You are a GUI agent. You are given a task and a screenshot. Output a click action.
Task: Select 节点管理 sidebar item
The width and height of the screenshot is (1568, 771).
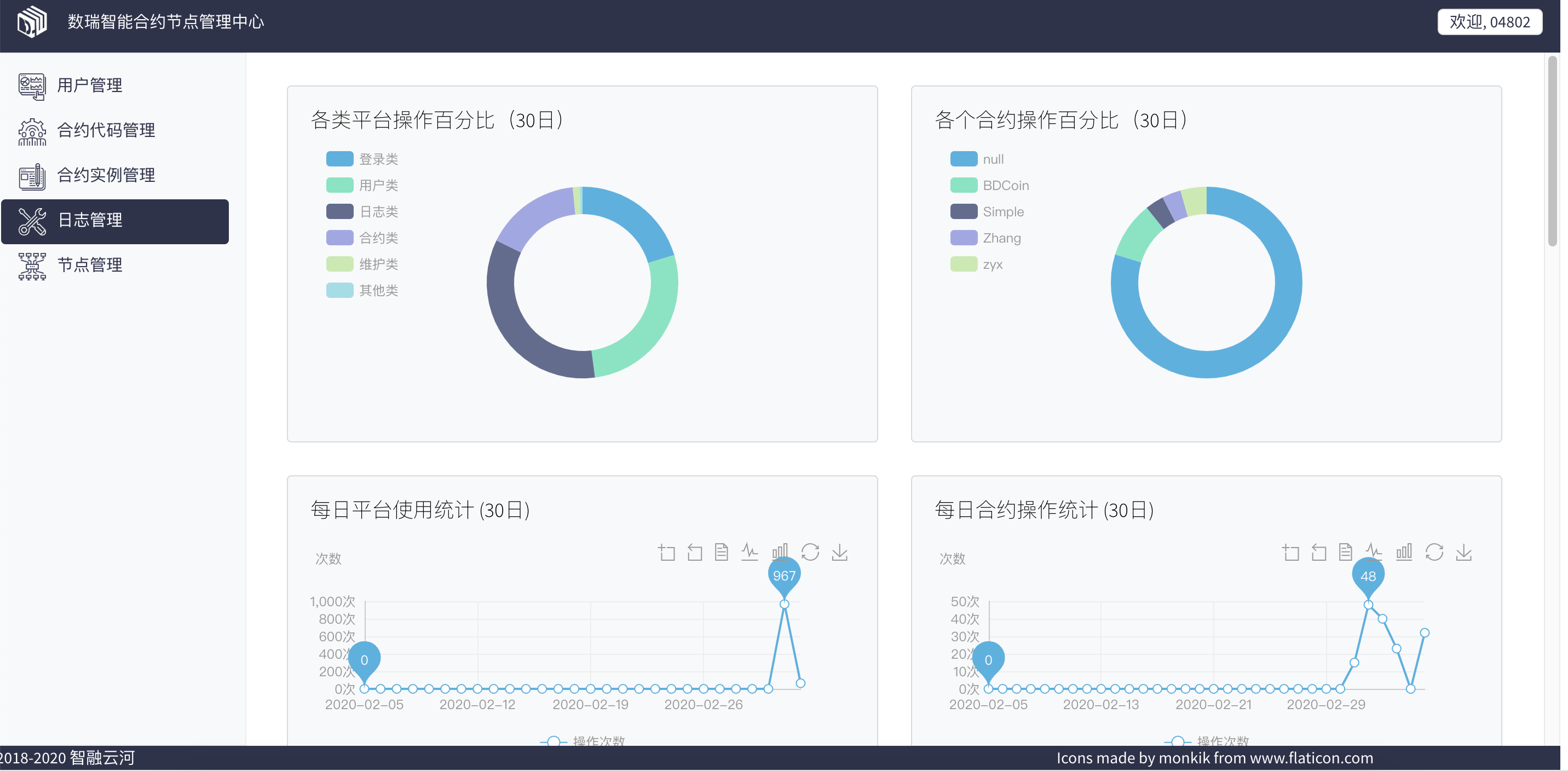tap(89, 265)
